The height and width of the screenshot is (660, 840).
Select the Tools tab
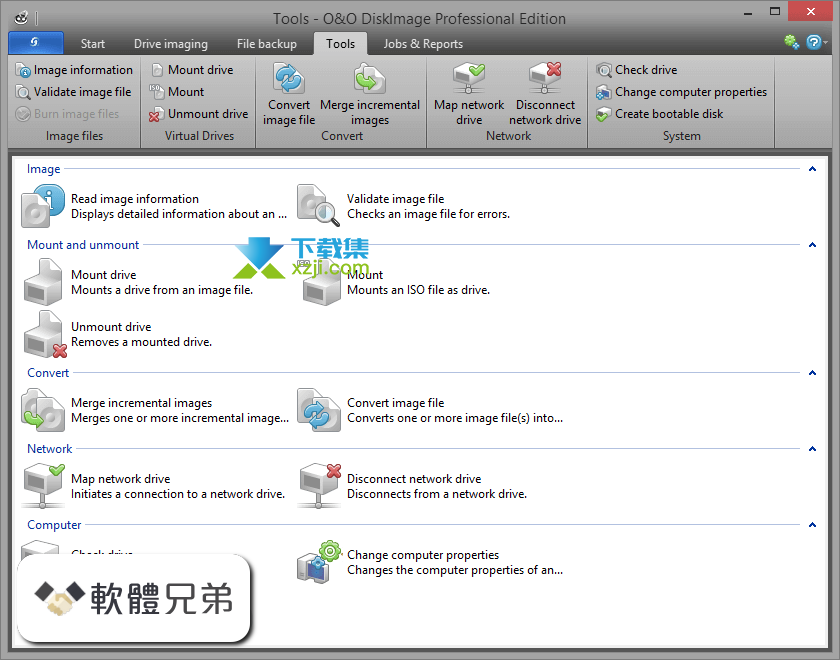tap(341, 44)
